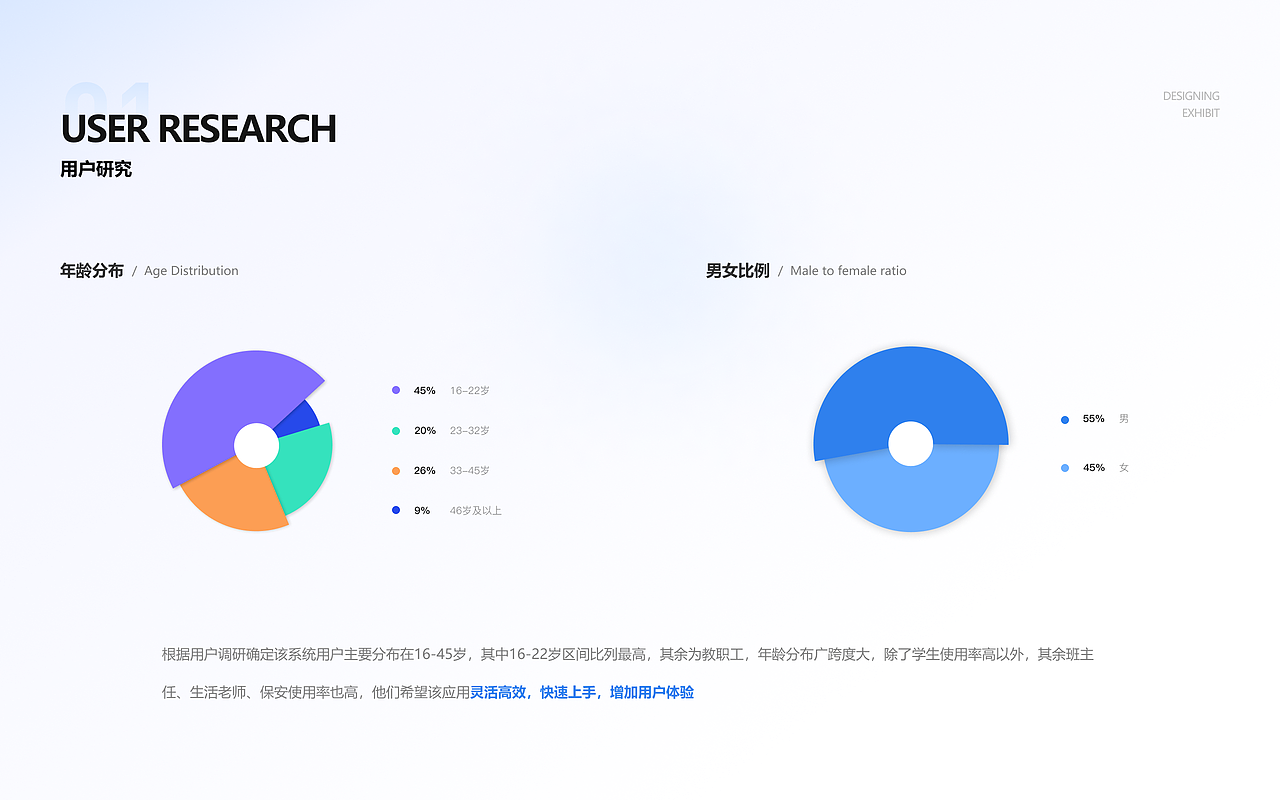Click the 用户研究 subtitle
Viewport: 1280px width, 800px height.
tap(95, 168)
